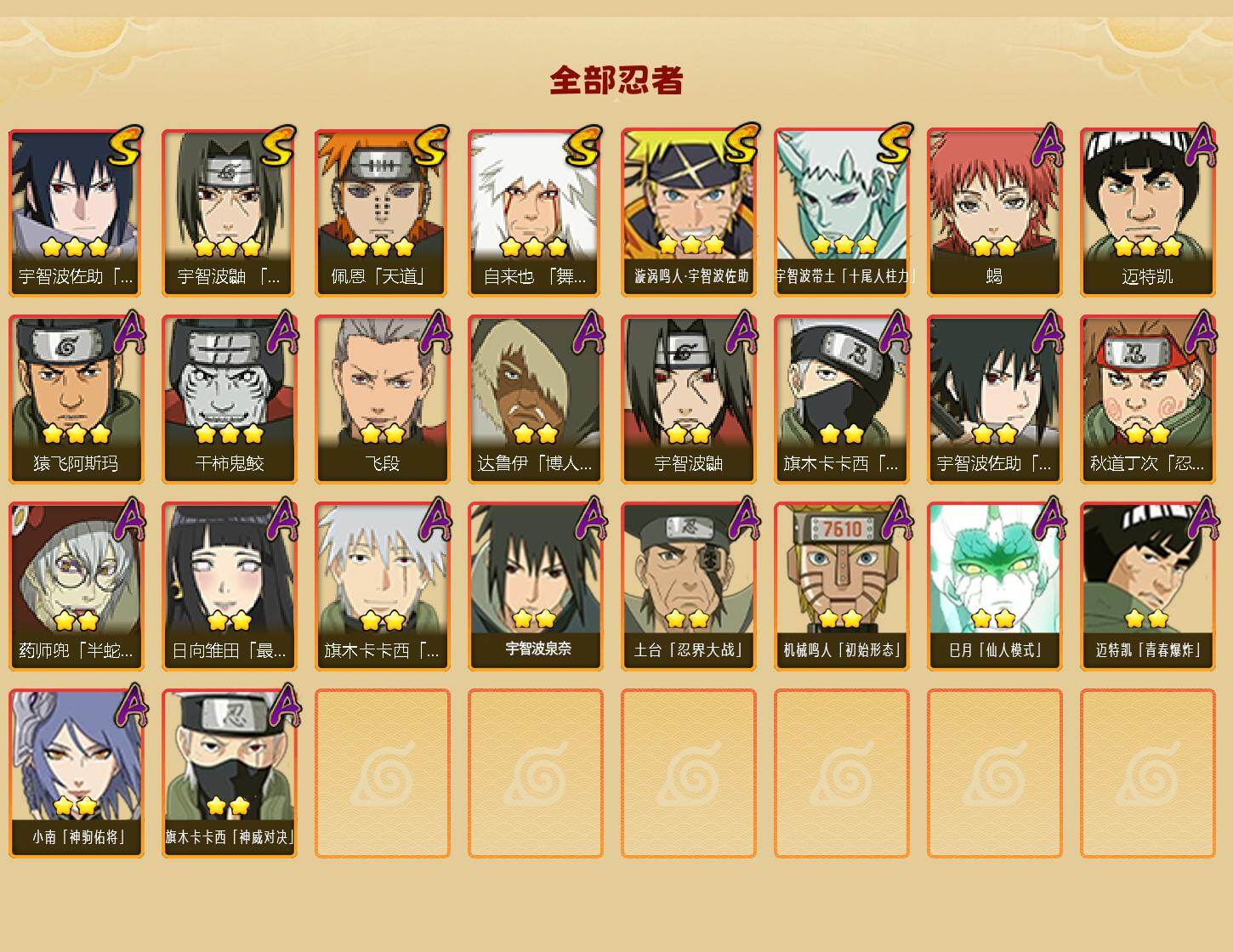Choose the 迈特凯 ninja card

coord(1147,212)
